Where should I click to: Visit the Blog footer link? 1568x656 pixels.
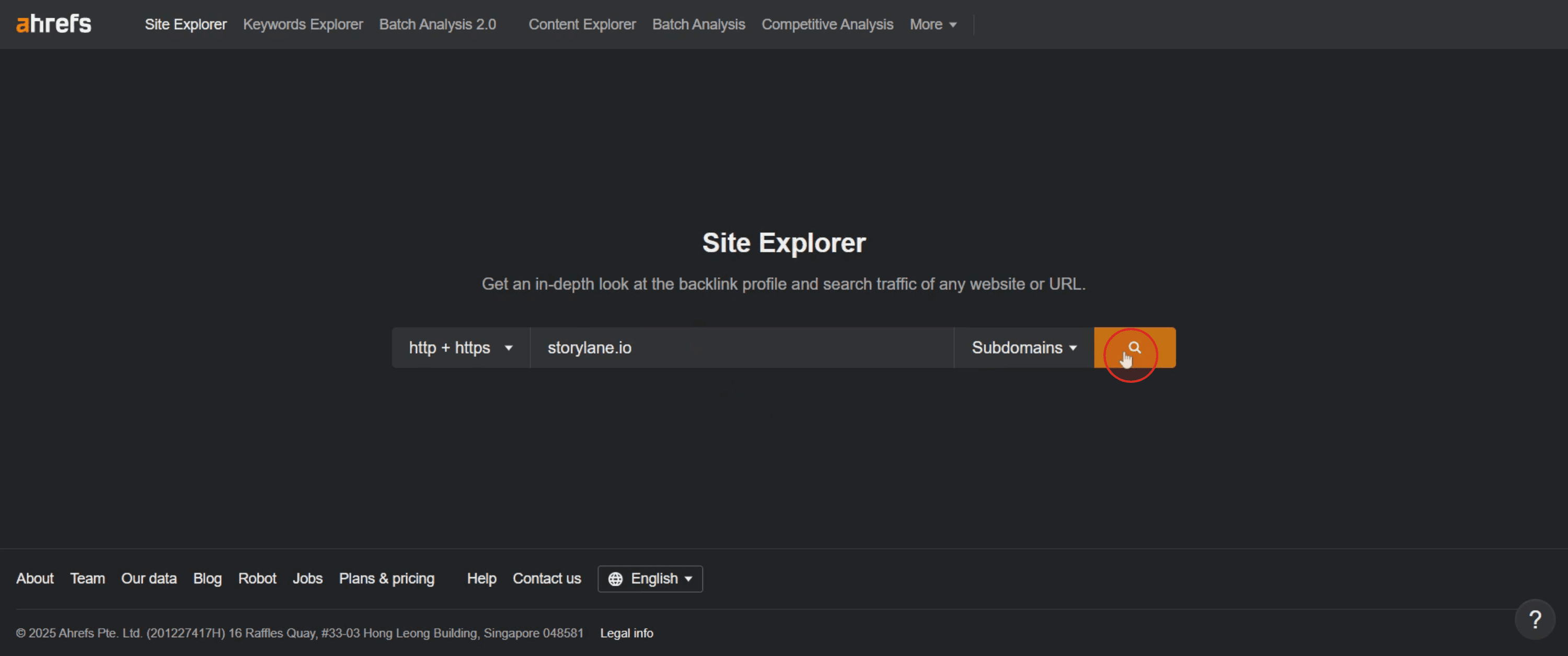pyautogui.click(x=207, y=579)
